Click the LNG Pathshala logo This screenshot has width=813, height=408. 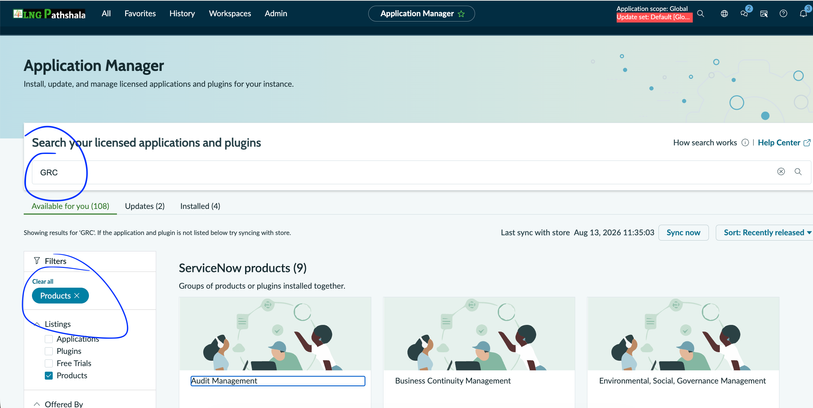pyautogui.click(x=49, y=14)
